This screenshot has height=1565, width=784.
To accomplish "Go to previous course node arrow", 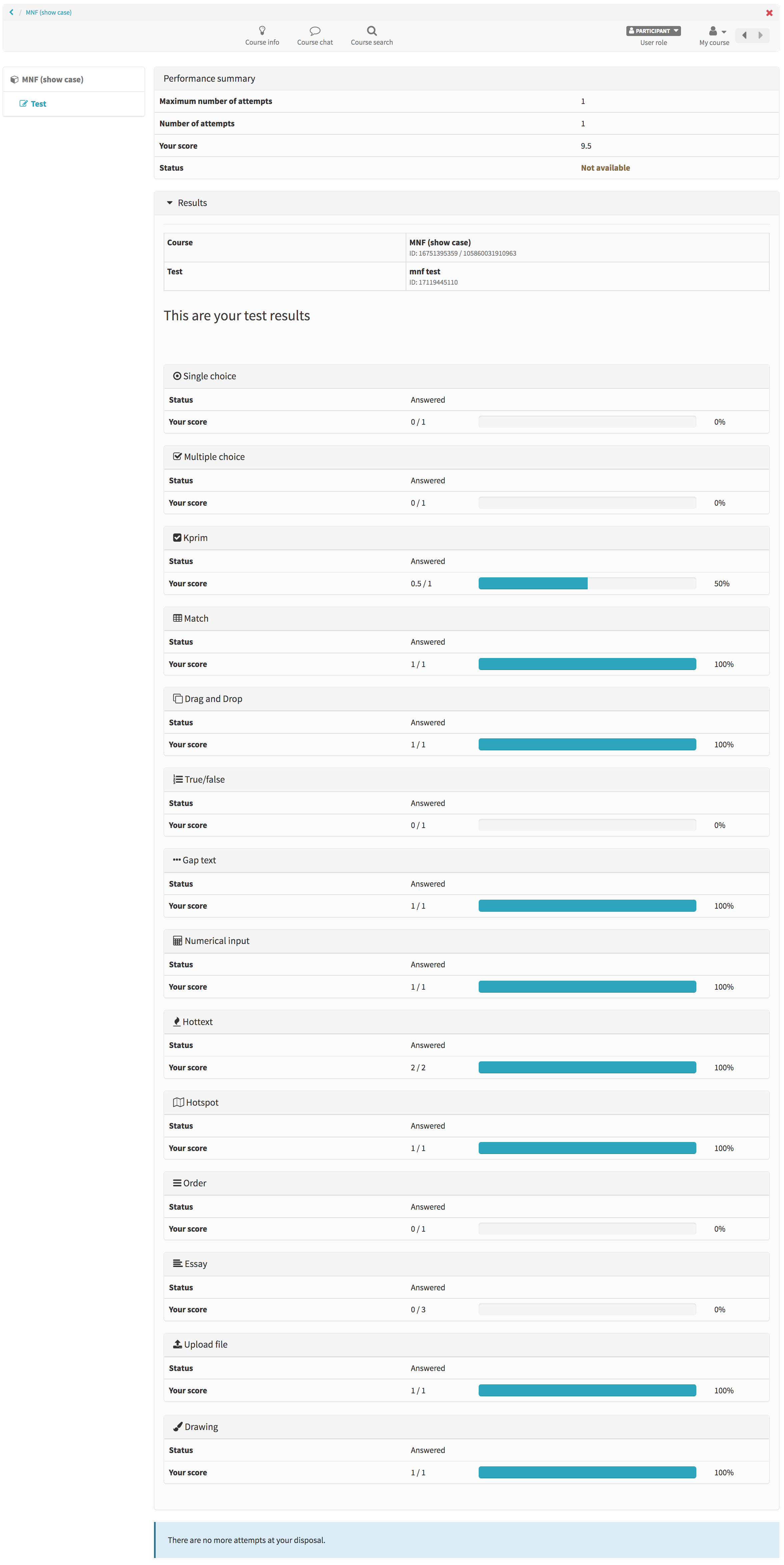I will click(744, 35).
